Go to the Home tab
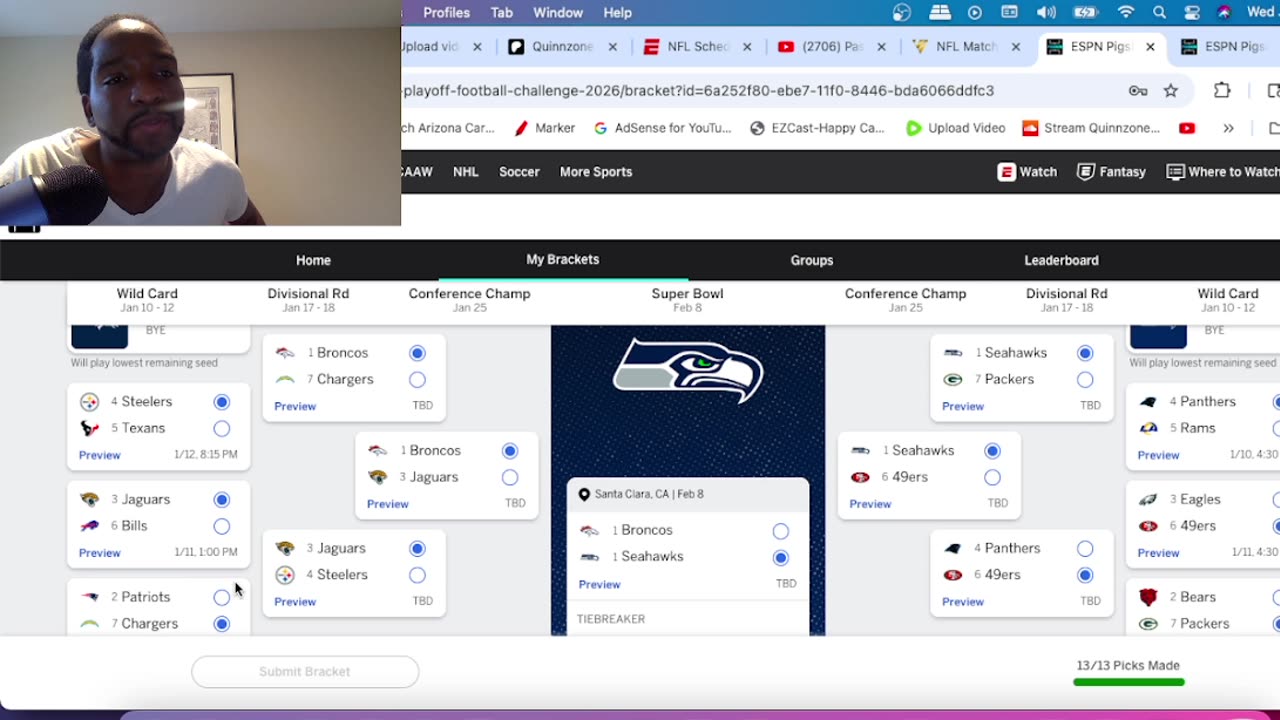Screen dimensions: 1280x720 tap(313, 260)
